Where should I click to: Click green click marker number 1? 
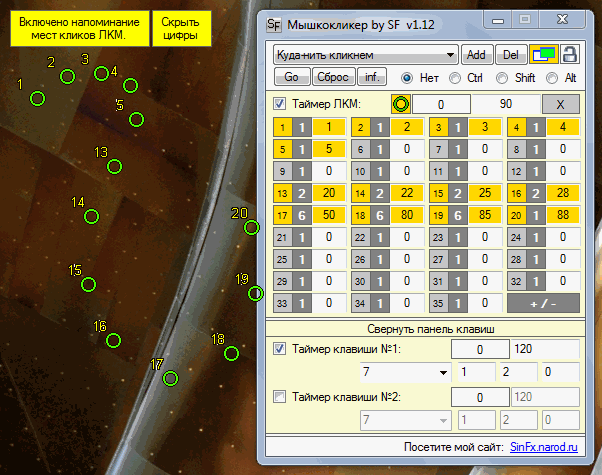click(x=37, y=98)
